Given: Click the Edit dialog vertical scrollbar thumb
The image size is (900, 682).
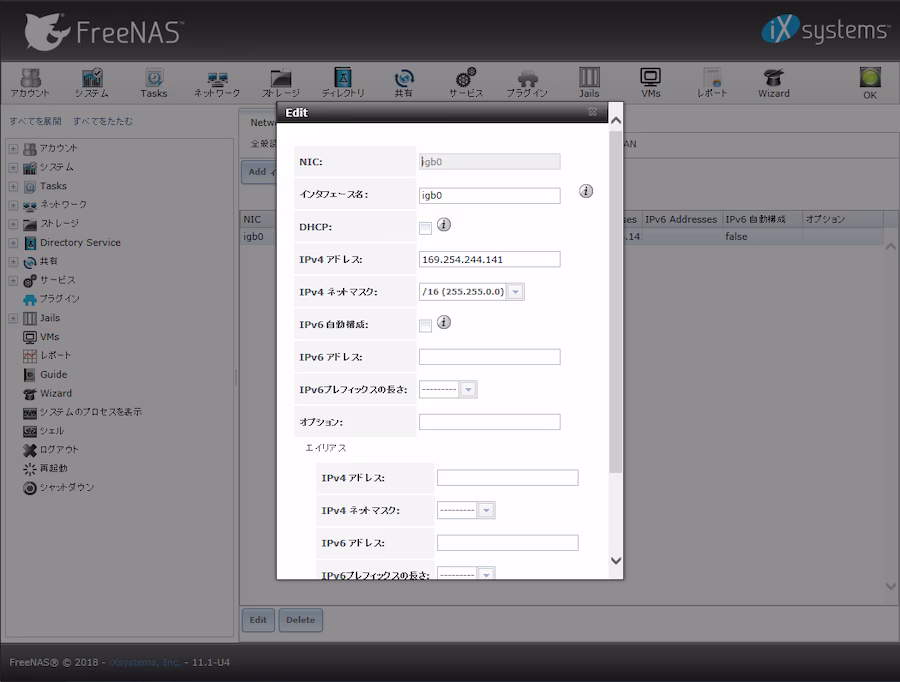Looking at the screenshot, I should [x=616, y=301].
